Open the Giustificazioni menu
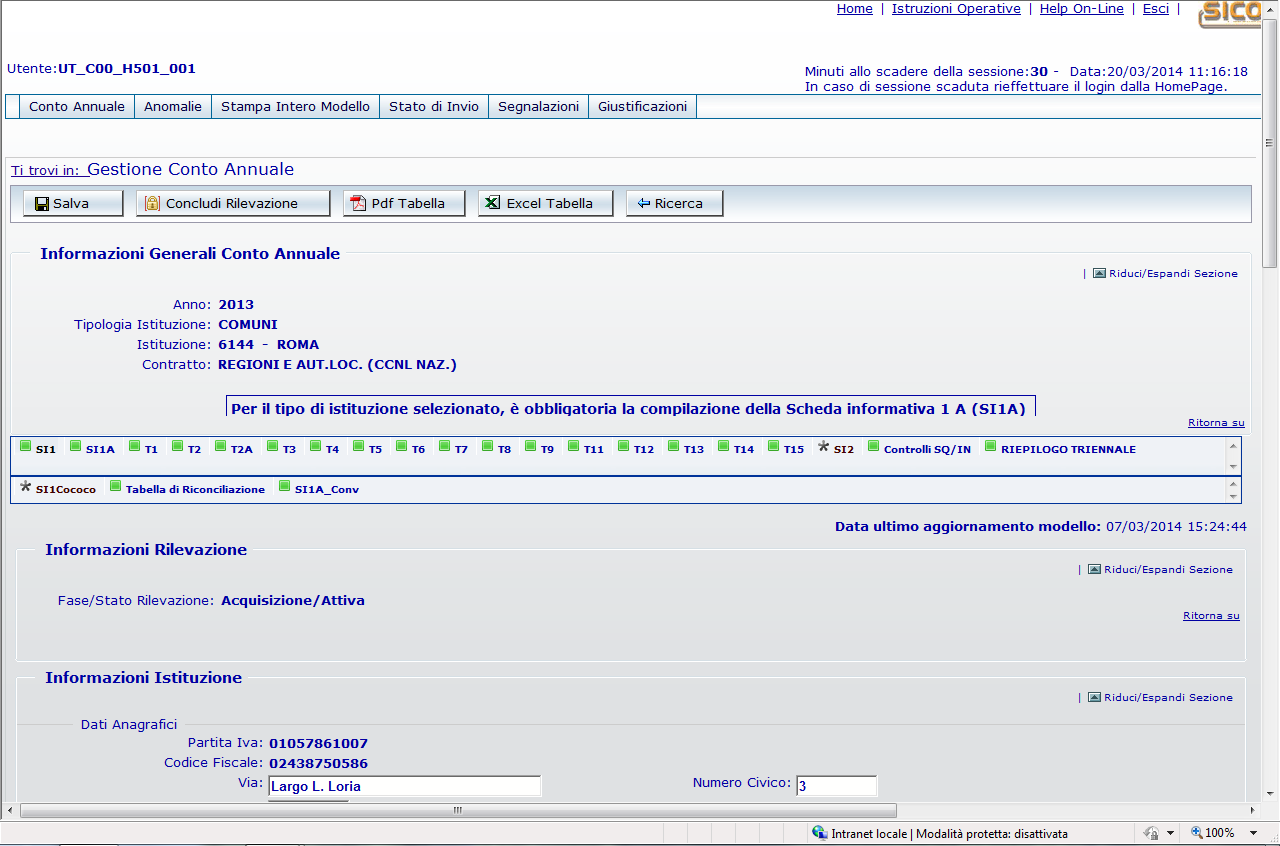Image resolution: width=1280 pixels, height=846 pixels. [642, 106]
